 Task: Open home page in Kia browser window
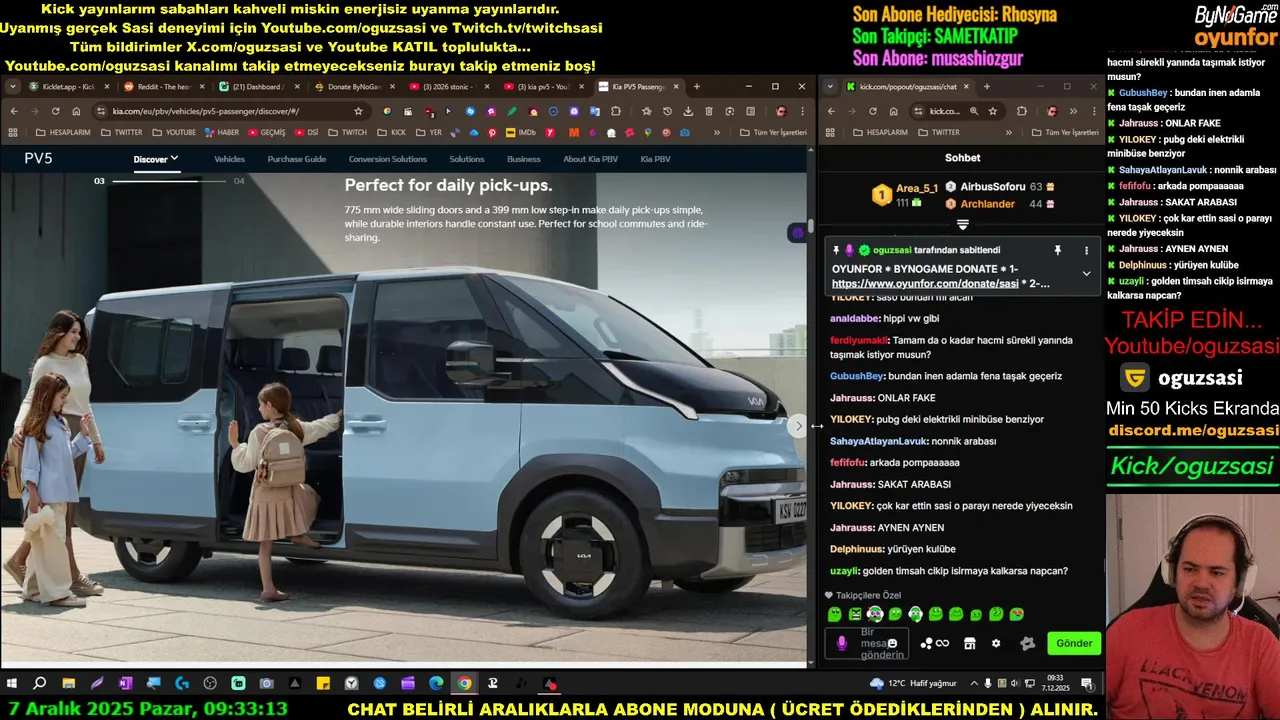pyautogui.click(x=76, y=111)
